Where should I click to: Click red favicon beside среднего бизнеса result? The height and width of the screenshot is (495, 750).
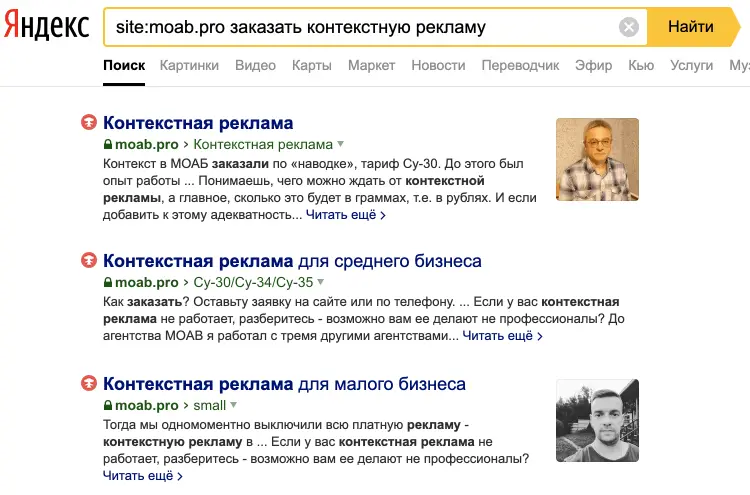(89, 261)
